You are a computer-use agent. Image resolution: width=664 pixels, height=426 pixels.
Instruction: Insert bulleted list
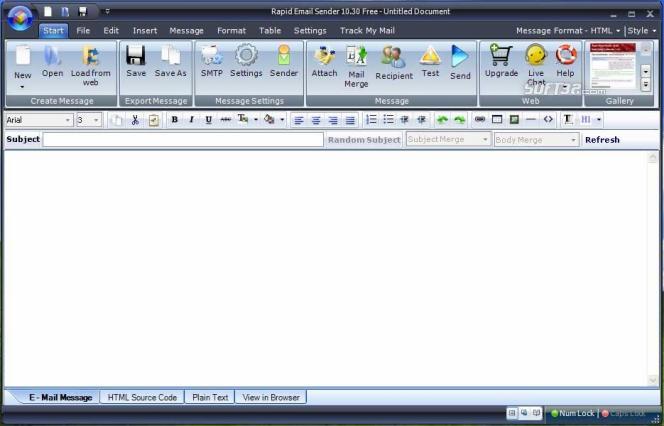point(388,120)
